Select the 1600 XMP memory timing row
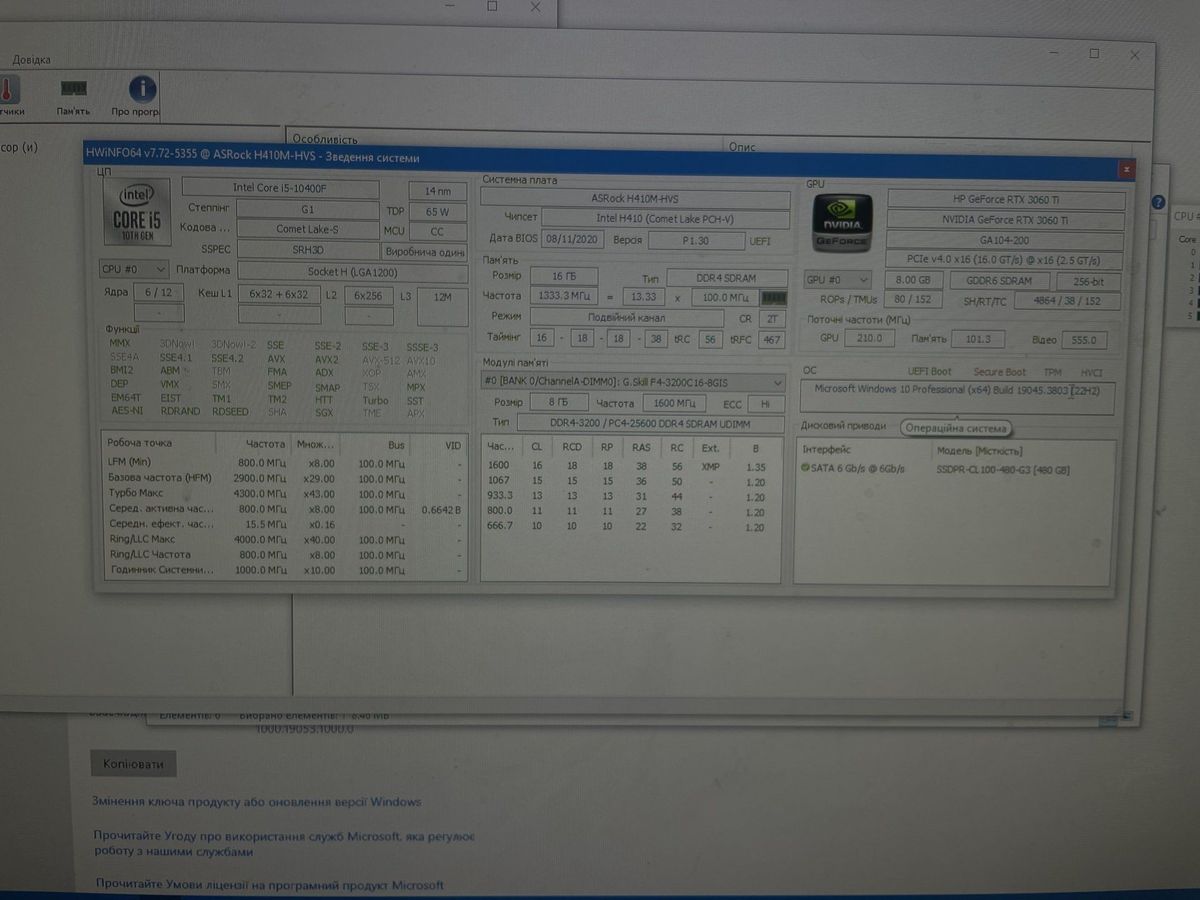This screenshot has height=900, width=1200. [630, 466]
